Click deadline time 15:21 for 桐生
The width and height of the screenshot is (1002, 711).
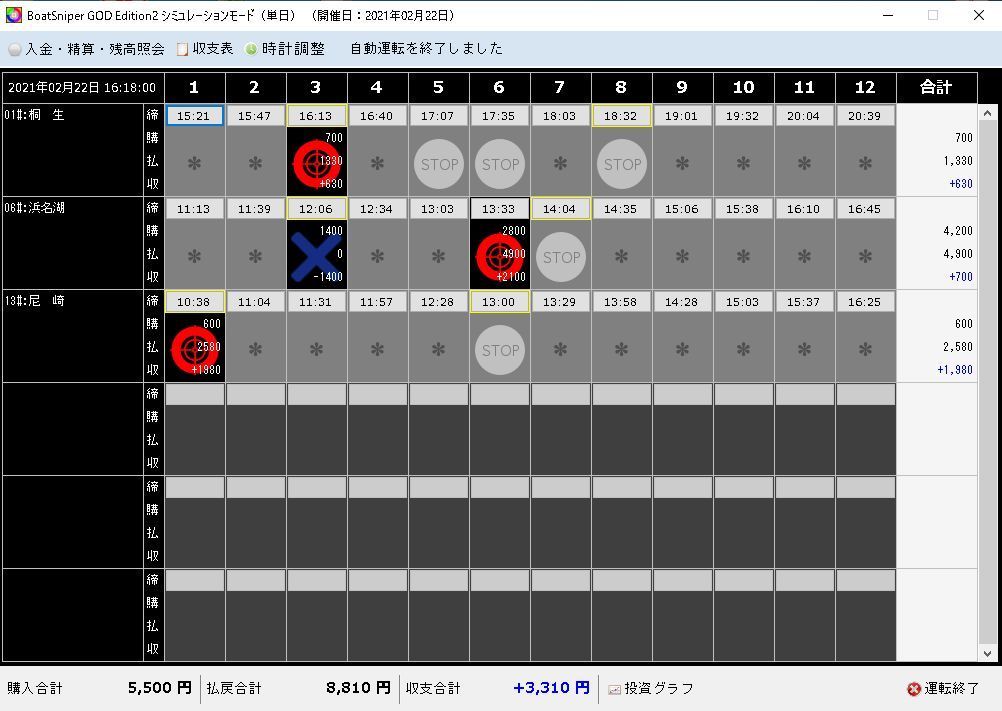tap(194, 116)
